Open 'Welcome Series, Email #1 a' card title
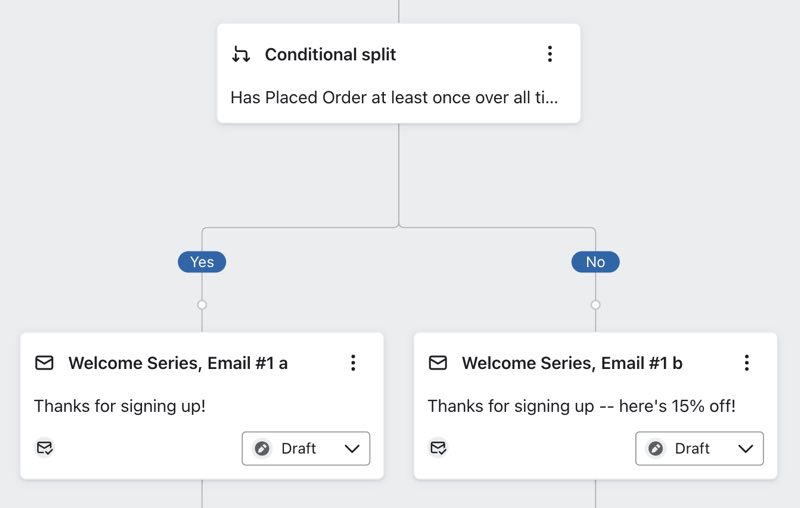800x508 pixels. coord(178,363)
